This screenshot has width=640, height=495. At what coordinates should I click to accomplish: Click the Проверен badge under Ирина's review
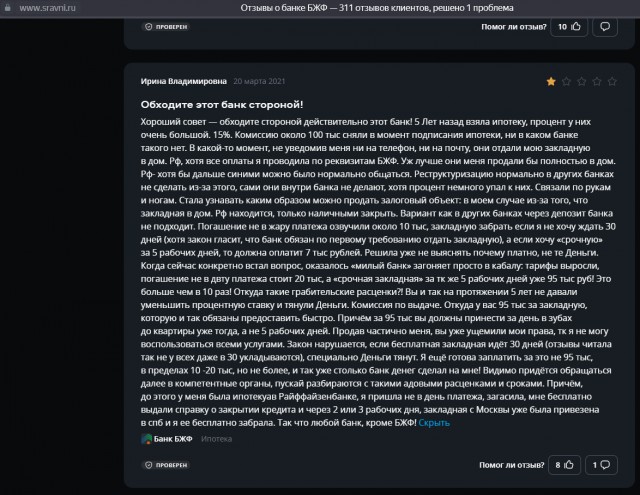point(166,465)
